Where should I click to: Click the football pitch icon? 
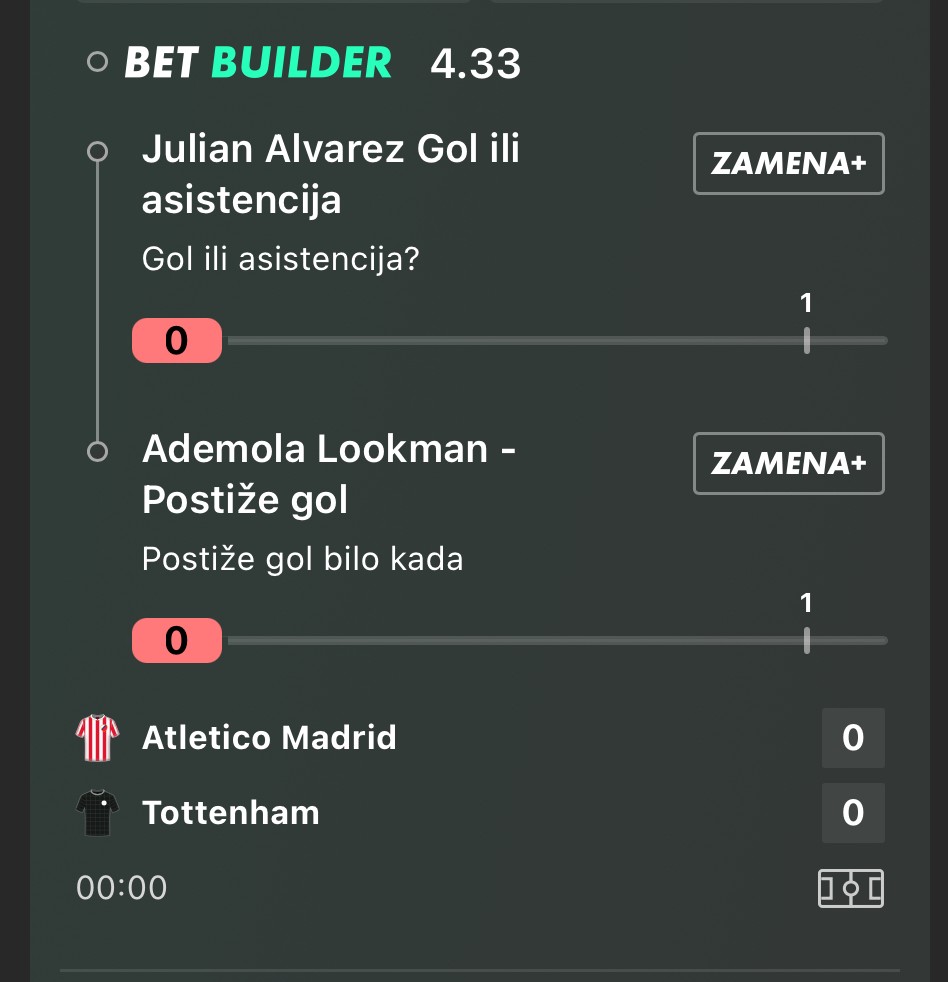[851, 888]
